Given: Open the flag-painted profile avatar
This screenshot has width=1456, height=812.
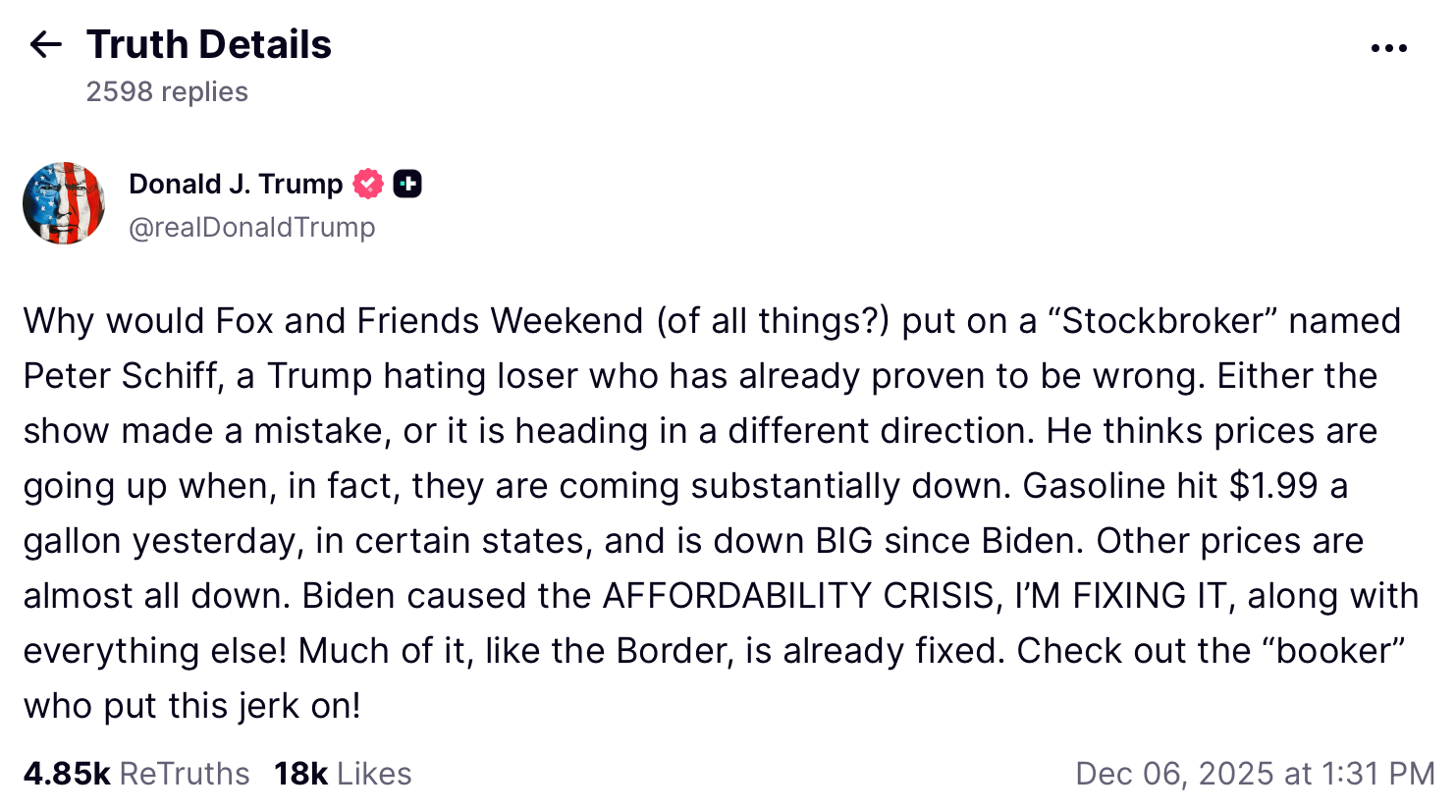Looking at the screenshot, I should click(64, 203).
